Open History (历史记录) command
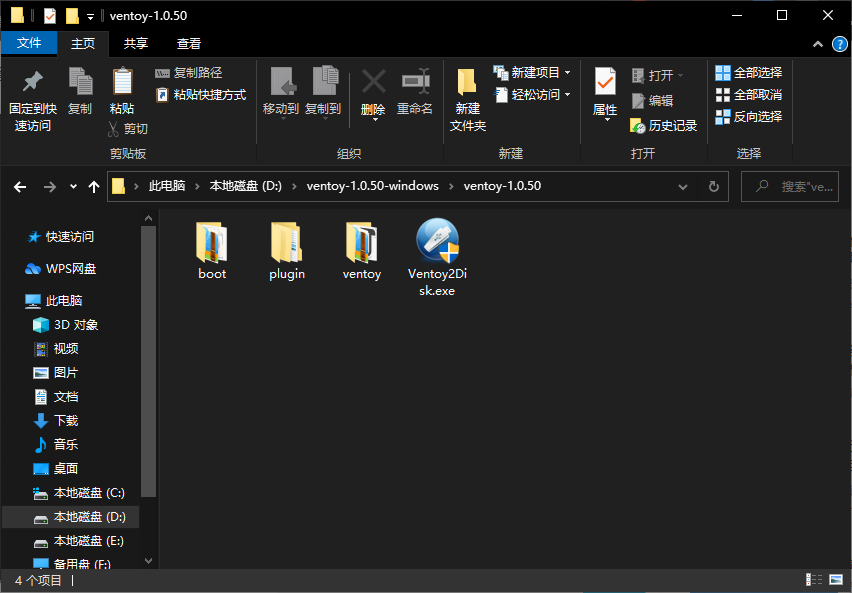The image size is (852, 593). point(663,126)
